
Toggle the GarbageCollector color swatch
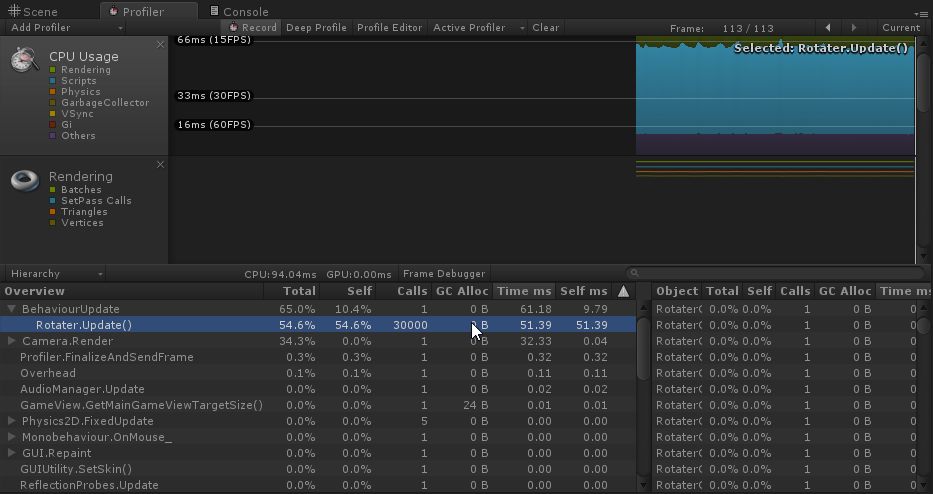tap(53, 102)
